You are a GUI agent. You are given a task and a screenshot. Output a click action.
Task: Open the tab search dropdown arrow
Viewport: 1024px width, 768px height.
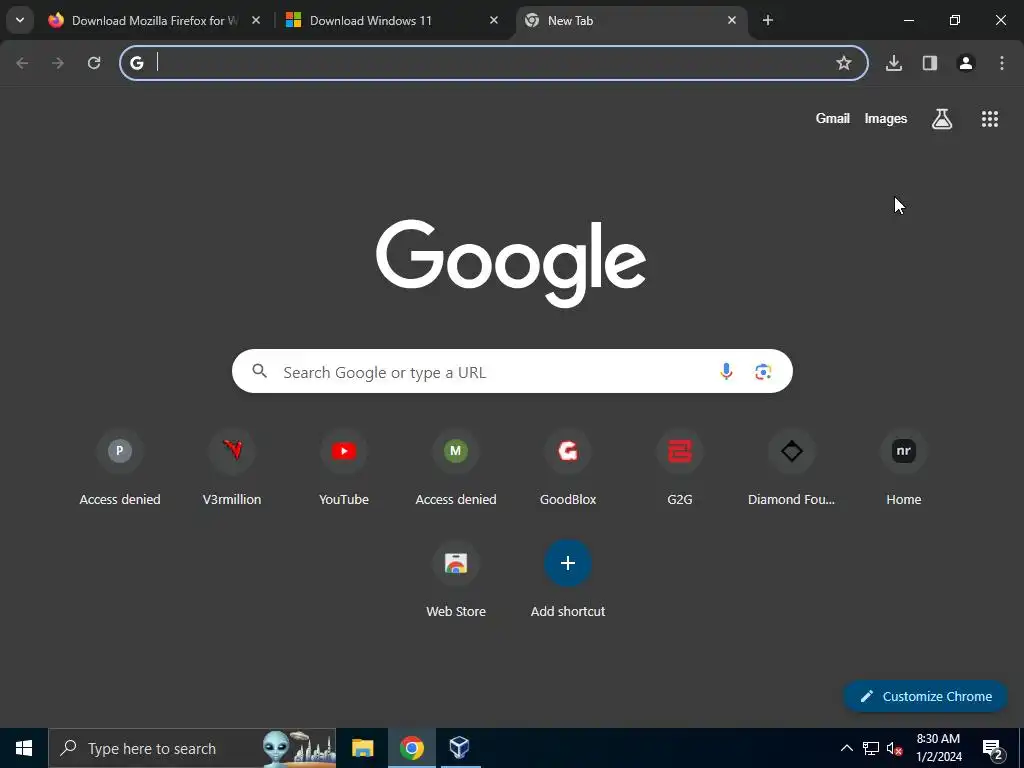[20, 20]
